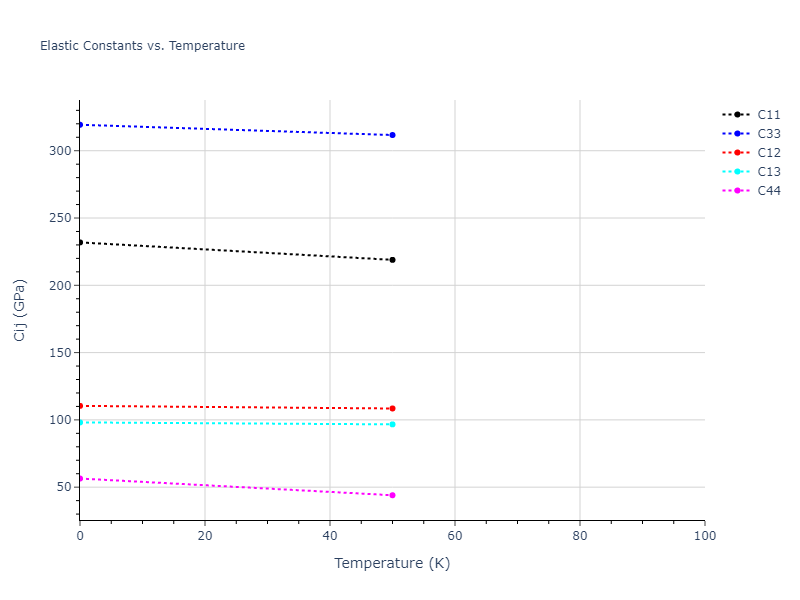
Task: Select the cyan C13 point at 0 K
Action: [x=80, y=422]
